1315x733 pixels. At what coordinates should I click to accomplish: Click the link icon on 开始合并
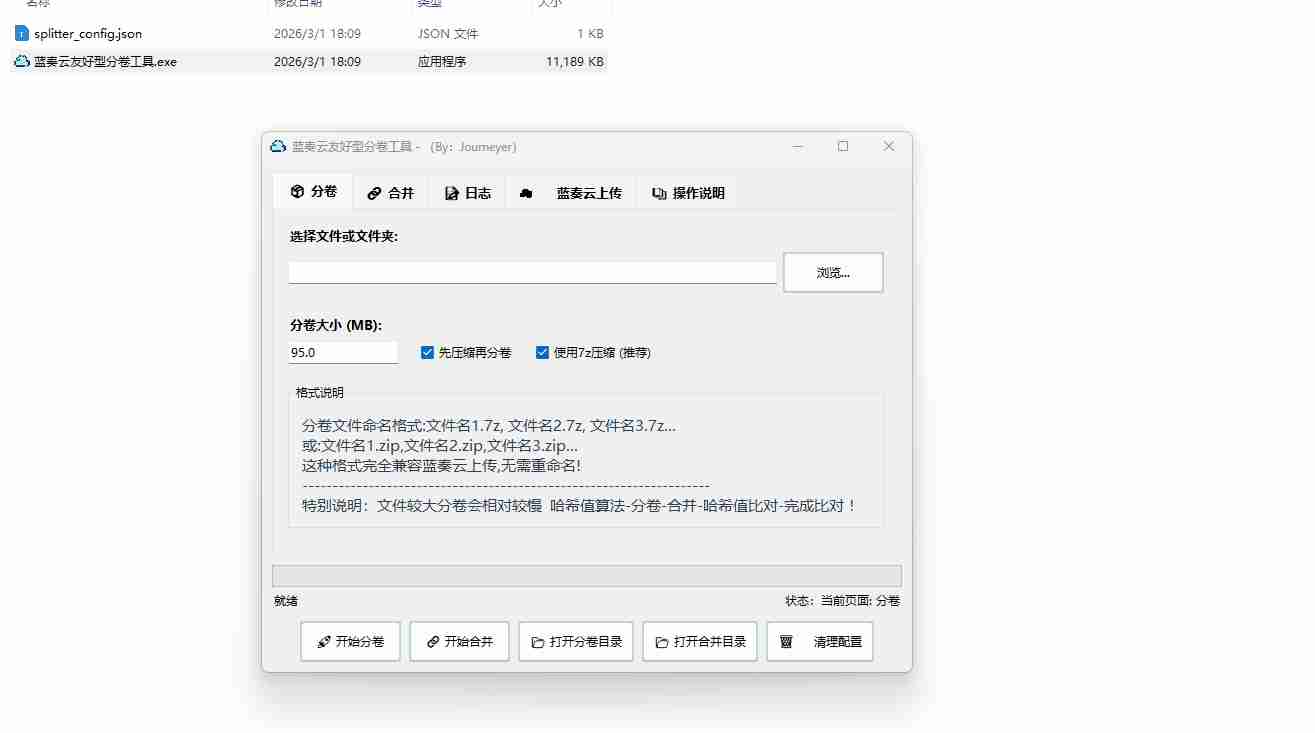pos(432,642)
